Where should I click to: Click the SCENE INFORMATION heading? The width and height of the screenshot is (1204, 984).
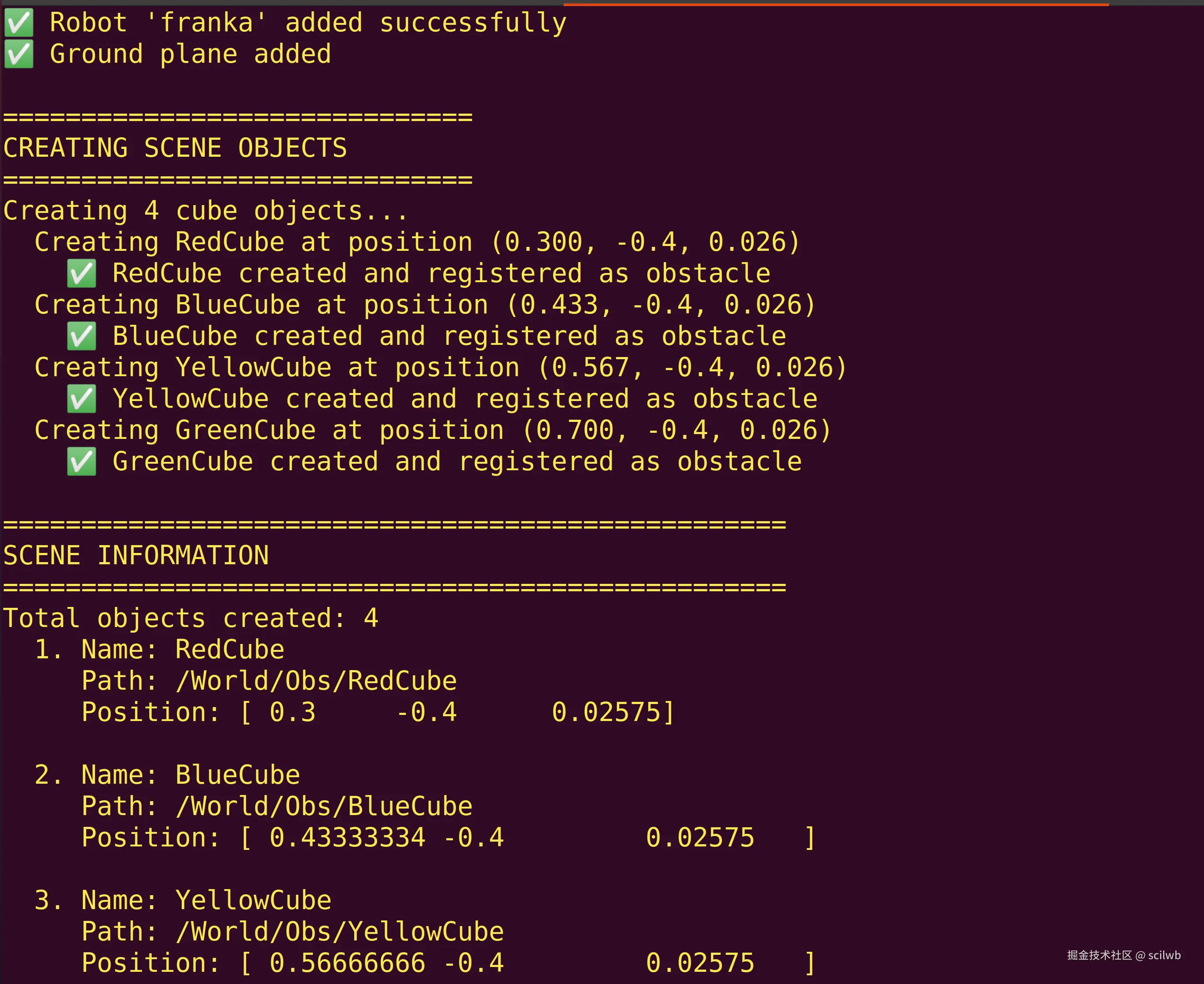(x=136, y=556)
